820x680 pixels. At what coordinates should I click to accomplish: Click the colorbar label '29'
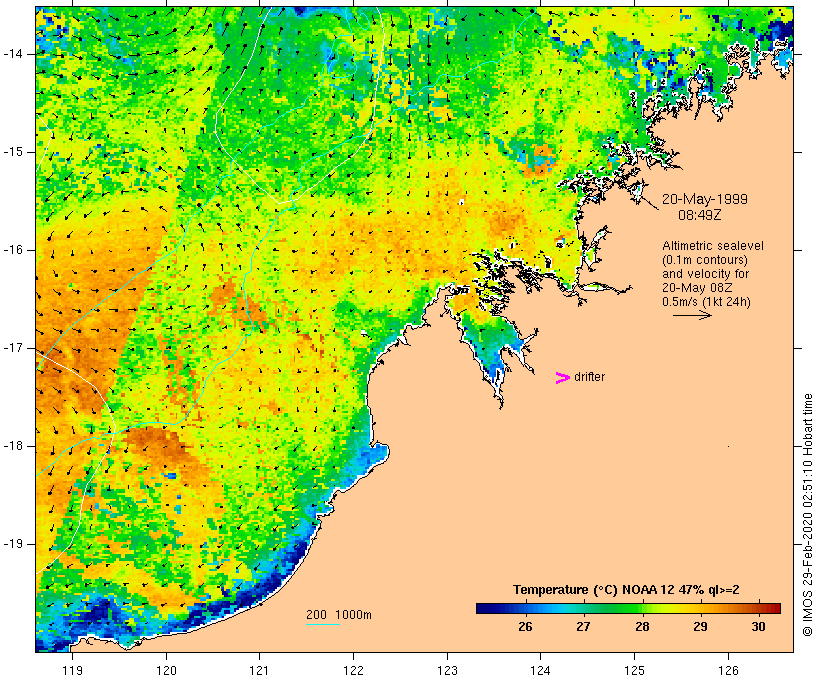(700, 627)
